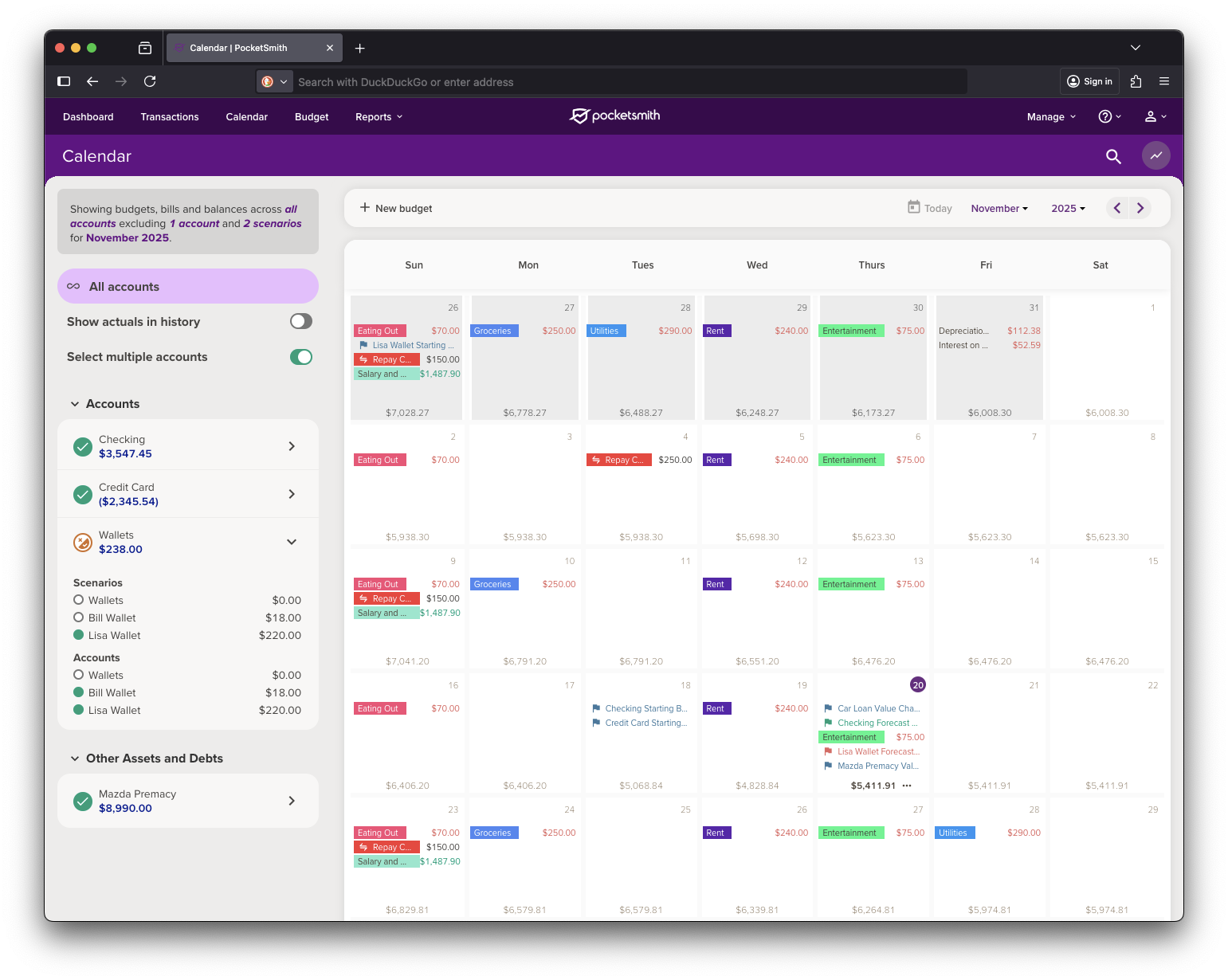Viewport: 1228px width, 980px height.
Task: Go to previous month arrow
Action: [x=1117, y=208]
